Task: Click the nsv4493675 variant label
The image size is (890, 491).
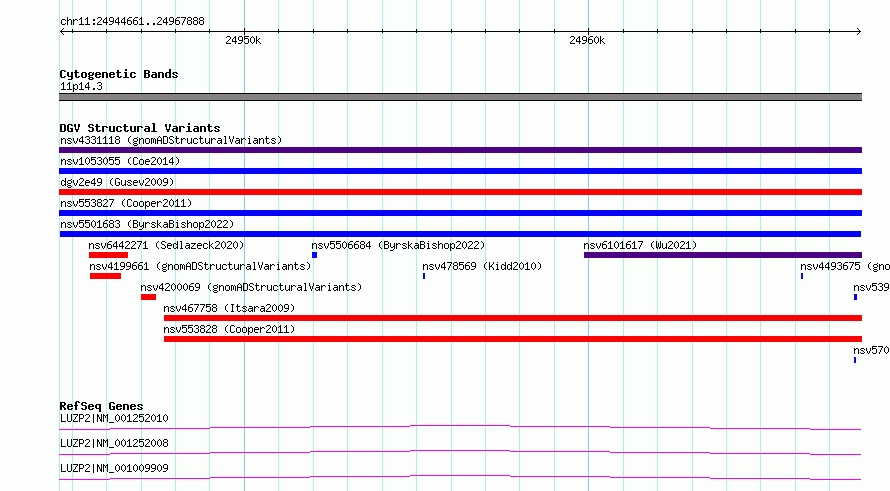Action: click(845, 266)
